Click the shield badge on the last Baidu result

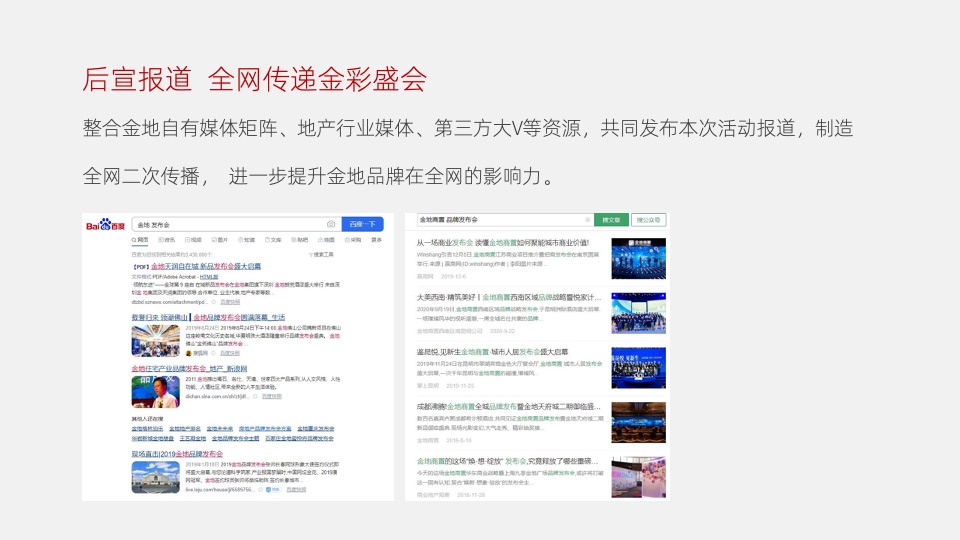pyautogui.click(x=268, y=490)
